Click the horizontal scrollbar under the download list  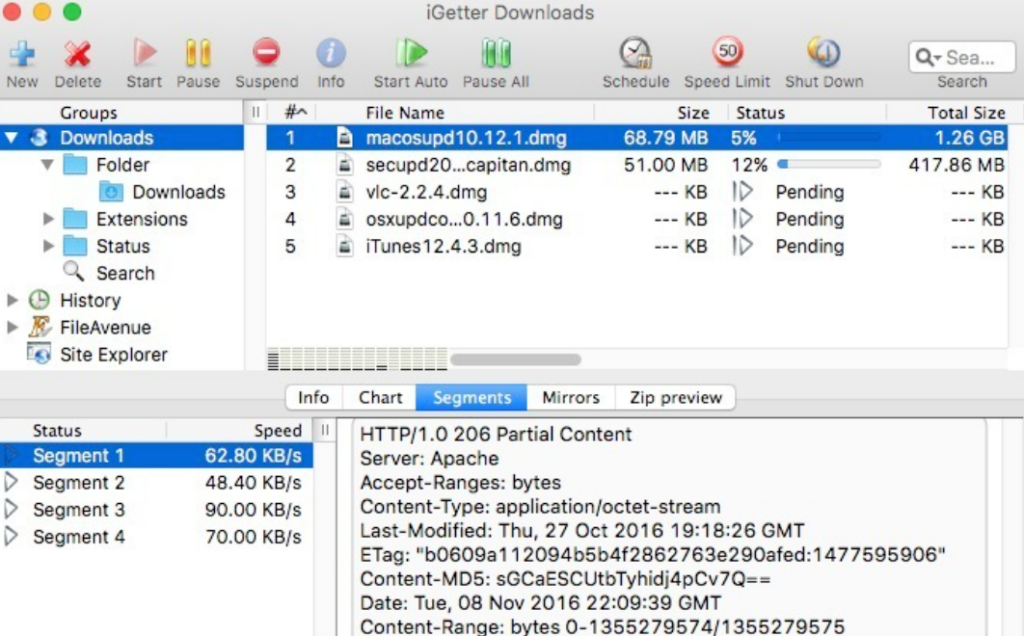pos(515,359)
